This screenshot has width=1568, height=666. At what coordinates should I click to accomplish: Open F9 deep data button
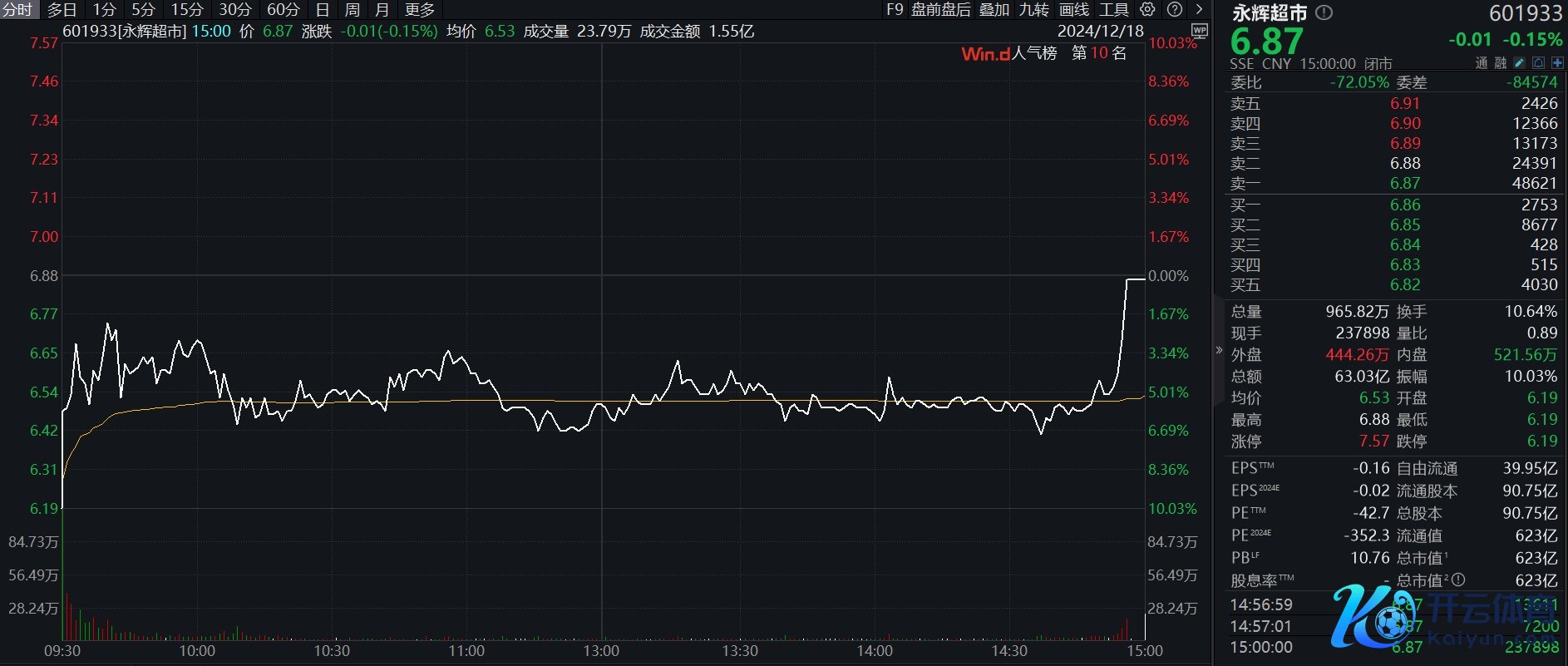click(895, 9)
